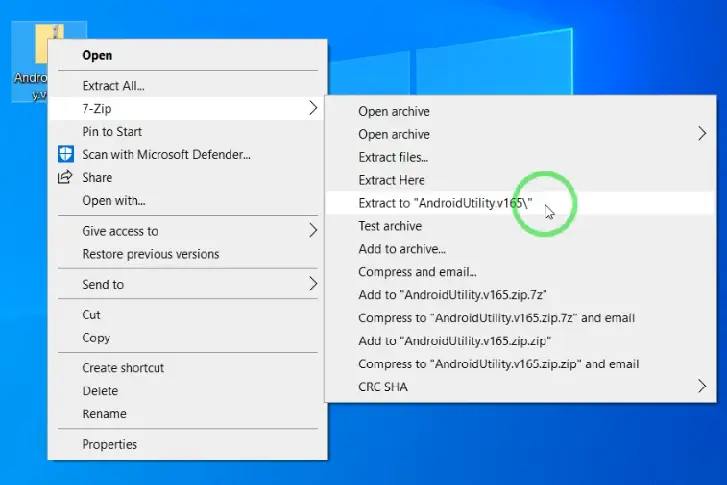Screen dimensions: 727x485
Task: Select Create shortcut
Action: click(x=187, y=368)
